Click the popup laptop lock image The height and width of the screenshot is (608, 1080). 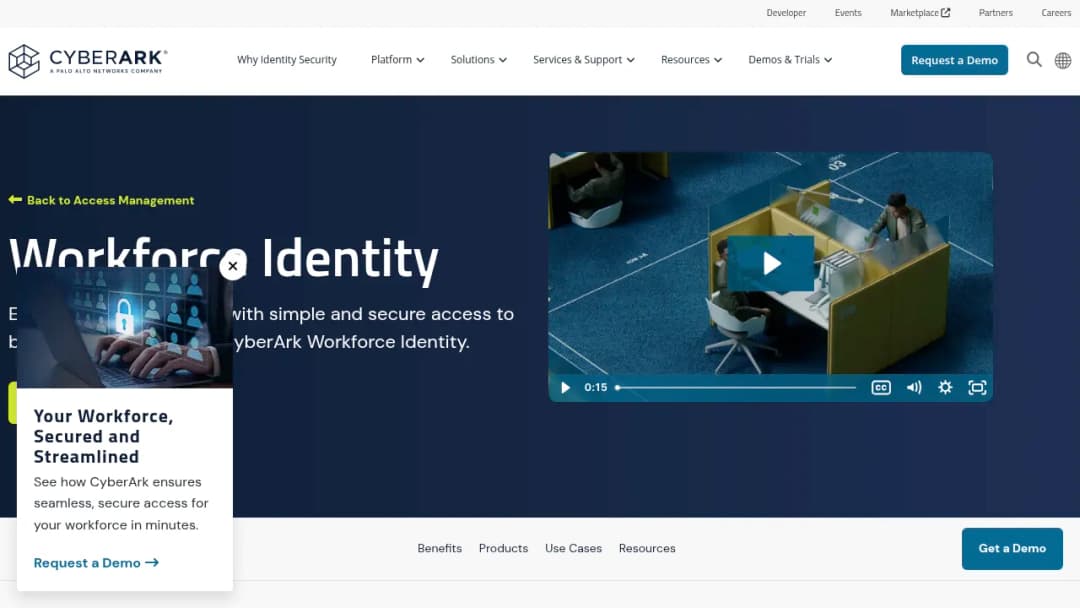[125, 327]
